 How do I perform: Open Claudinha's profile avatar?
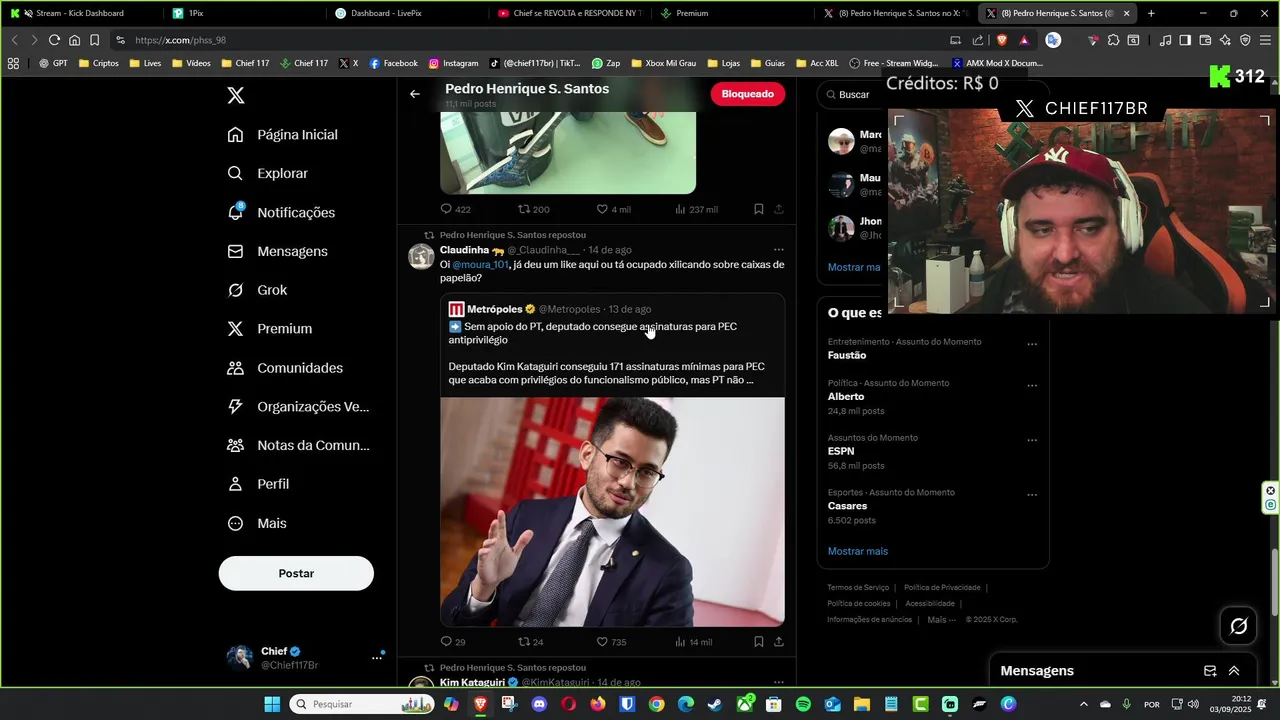(x=421, y=256)
